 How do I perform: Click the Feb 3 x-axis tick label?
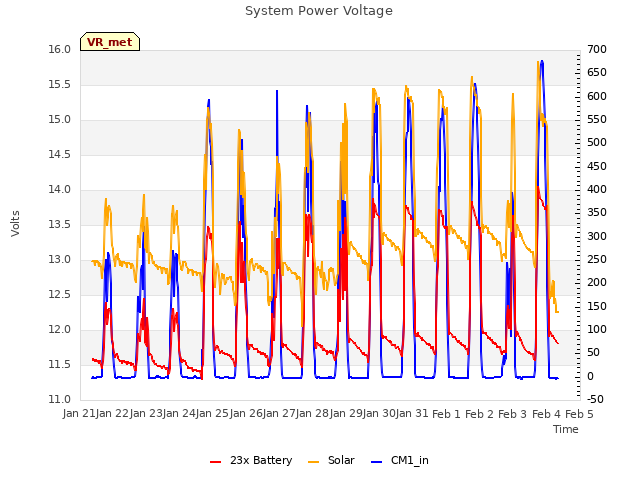(x=513, y=414)
